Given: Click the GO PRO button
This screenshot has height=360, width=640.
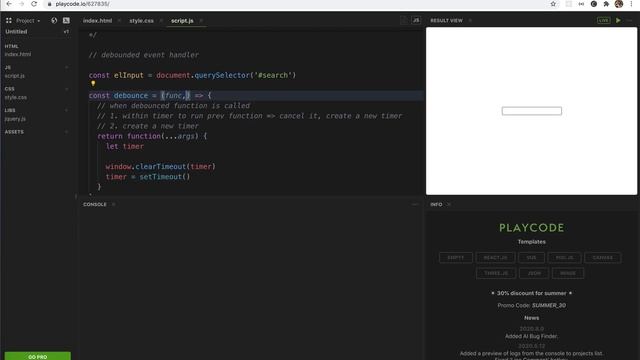Looking at the screenshot, I should click(38, 356).
